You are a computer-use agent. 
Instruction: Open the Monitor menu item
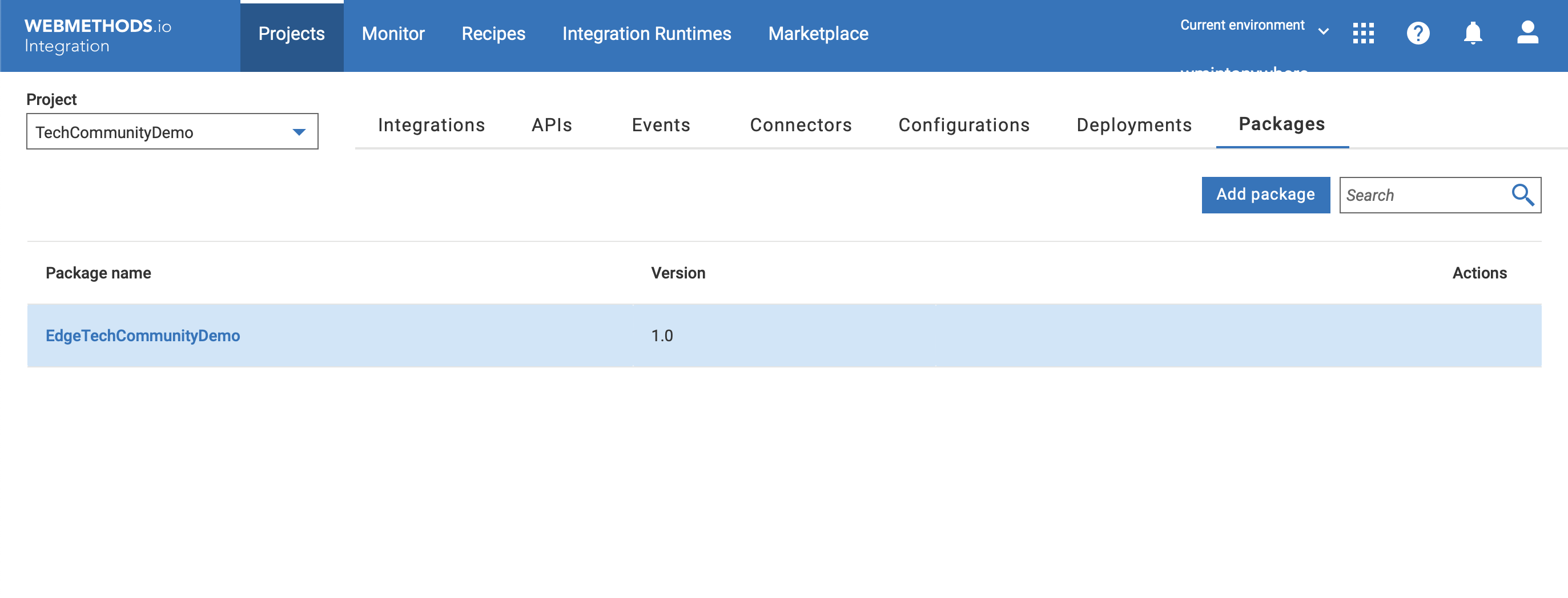click(x=393, y=34)
